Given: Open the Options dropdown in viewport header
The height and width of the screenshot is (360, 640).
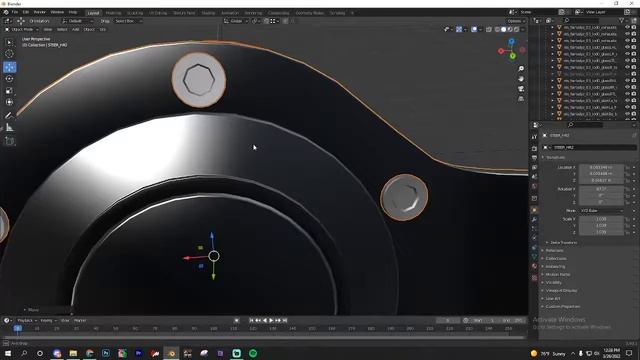Looking at the screenshot, I should [516, 21].
